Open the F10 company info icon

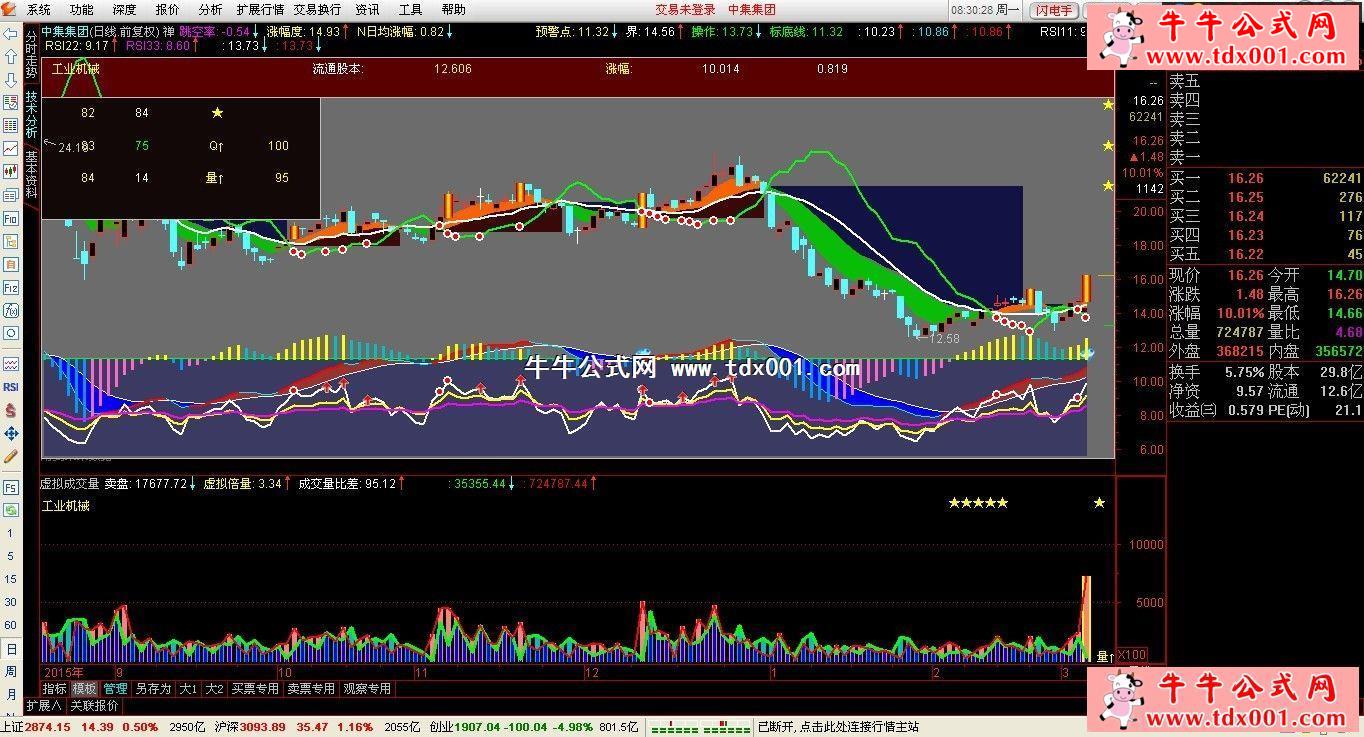(x=10, y=218)
